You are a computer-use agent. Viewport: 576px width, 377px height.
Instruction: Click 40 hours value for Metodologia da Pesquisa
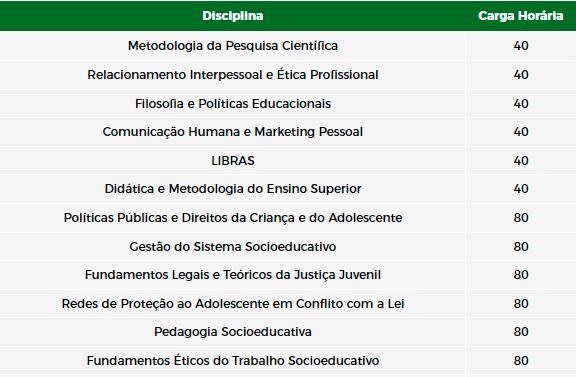[x=521, y=46]
